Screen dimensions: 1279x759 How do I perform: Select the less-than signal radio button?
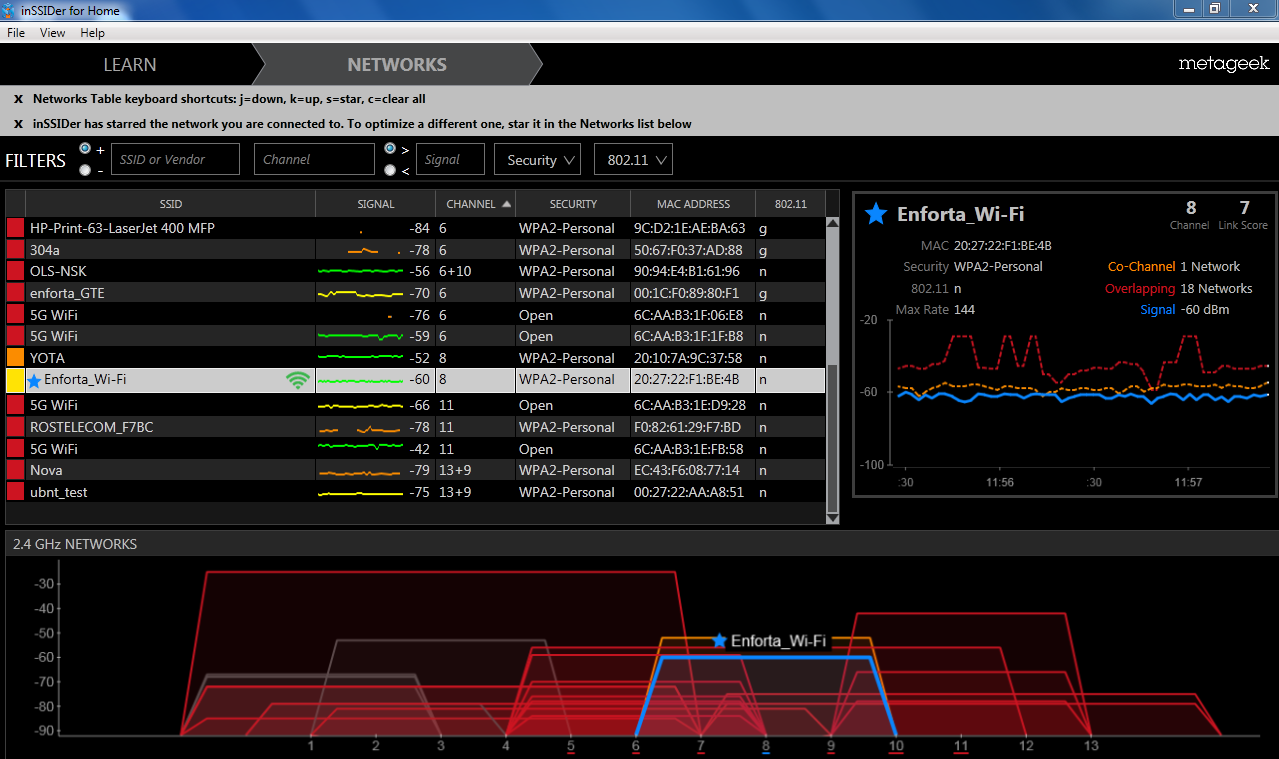(390, 170)
